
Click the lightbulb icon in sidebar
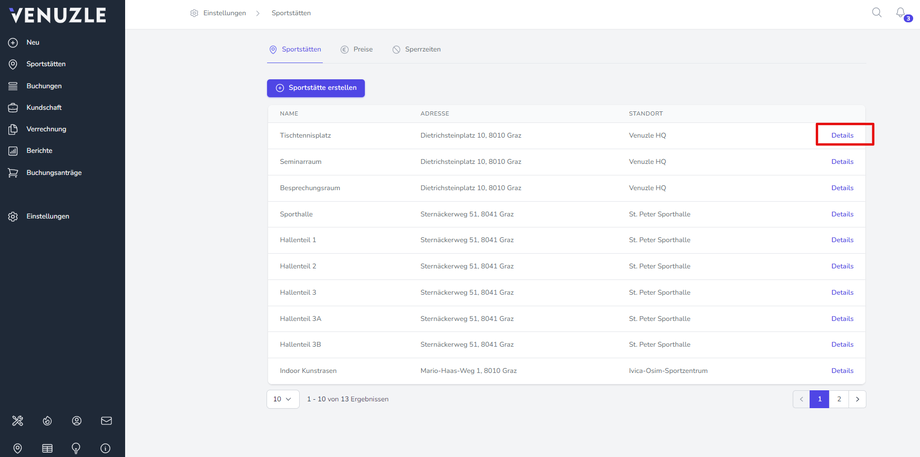click(x=76, y=448)
